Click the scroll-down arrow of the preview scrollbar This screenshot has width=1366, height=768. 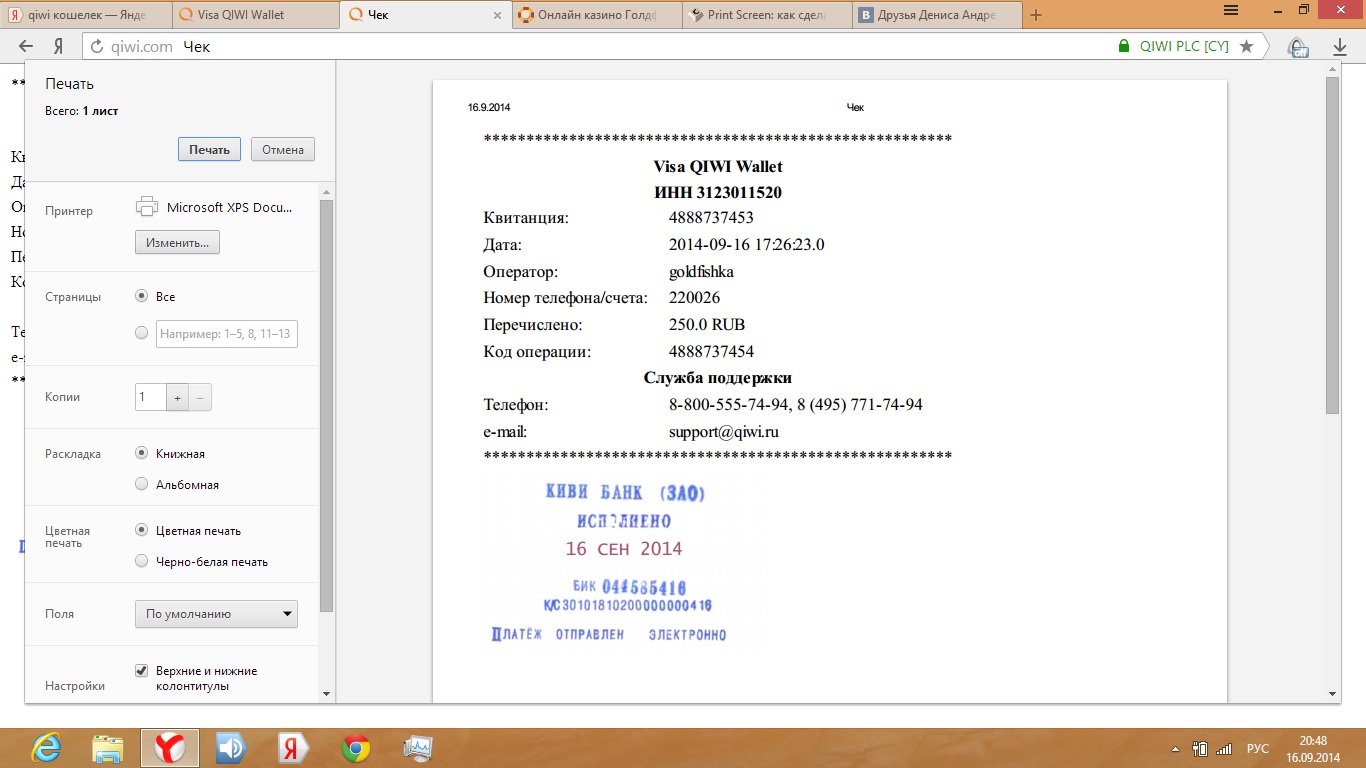coord(1332,694)
